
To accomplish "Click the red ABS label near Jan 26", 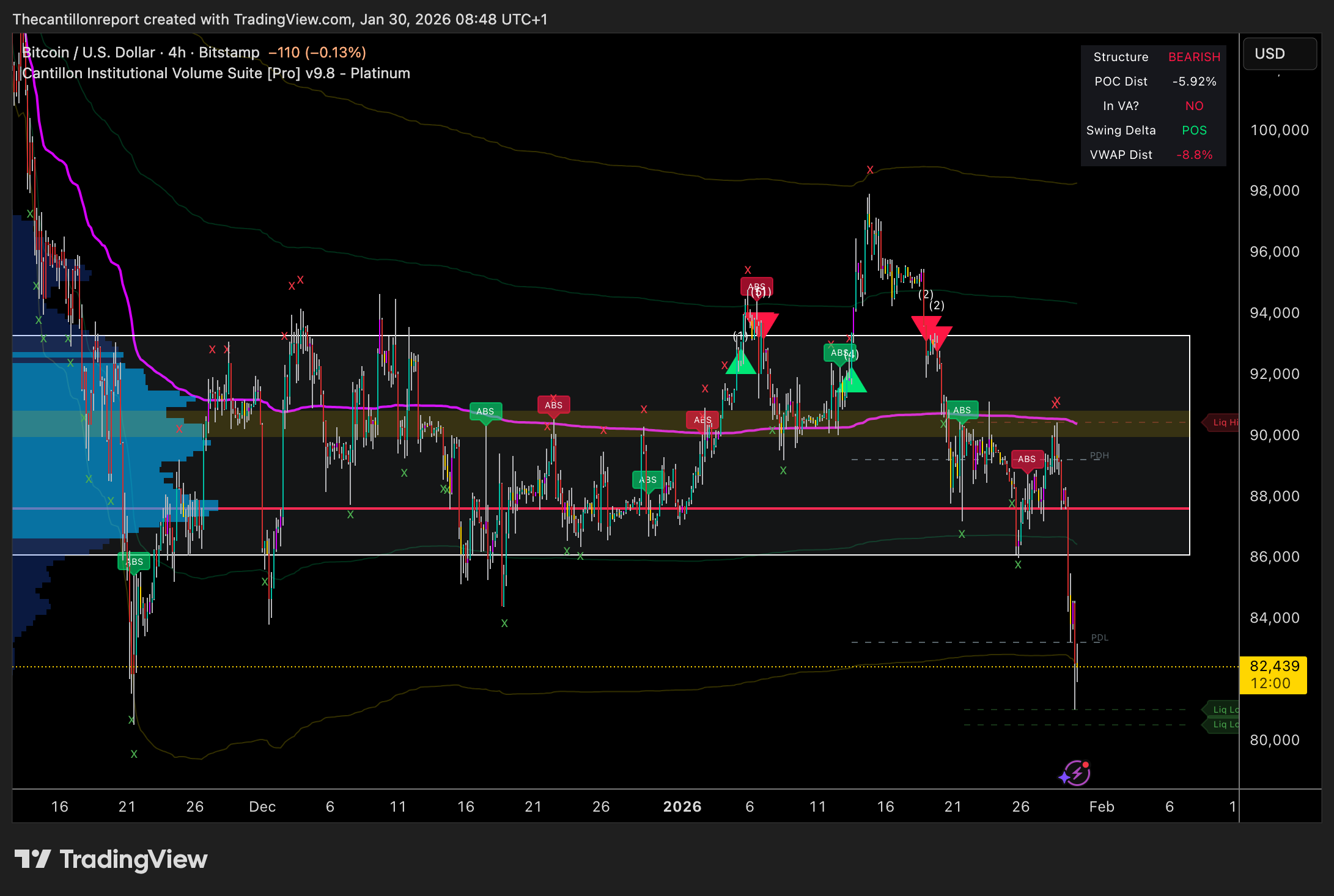I will coord(1026,459).
